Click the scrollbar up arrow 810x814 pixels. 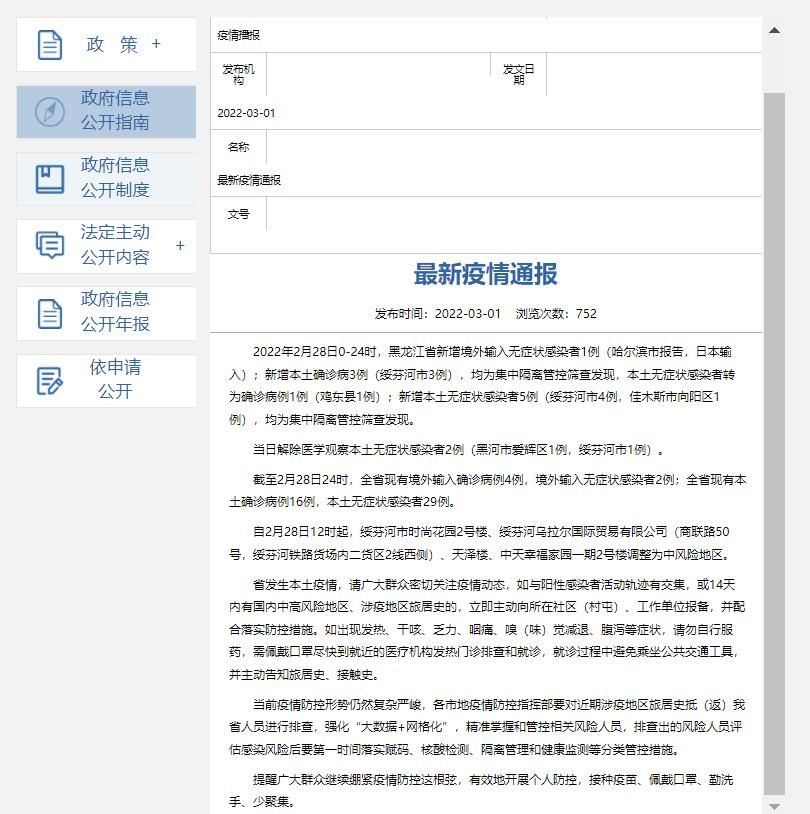point(774,30)
